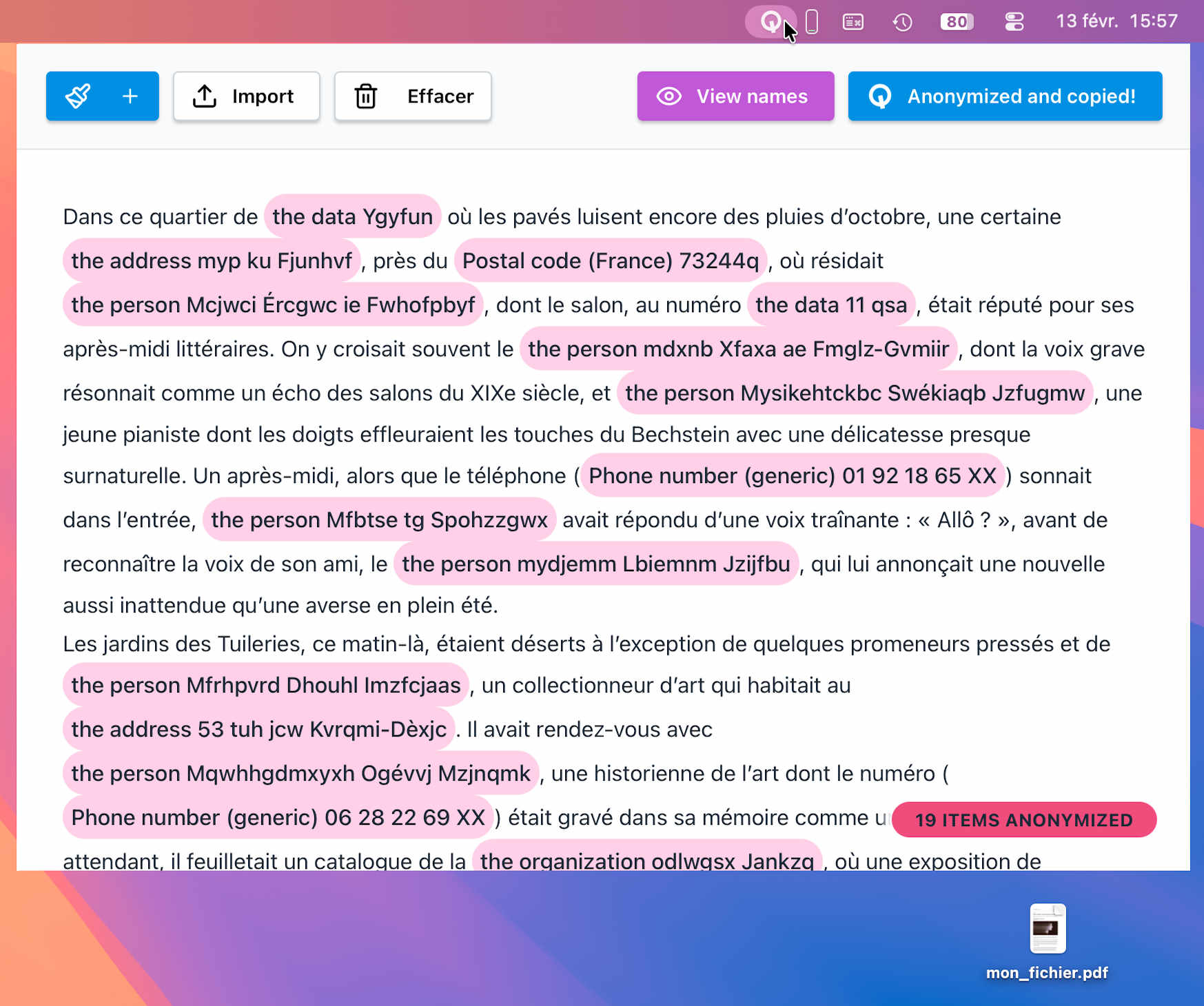Open Control Center from the menu bar
Image resolution: width=1204 pixels, height=1006 pixels.
pyautogui.click(x=1014, y=21)
